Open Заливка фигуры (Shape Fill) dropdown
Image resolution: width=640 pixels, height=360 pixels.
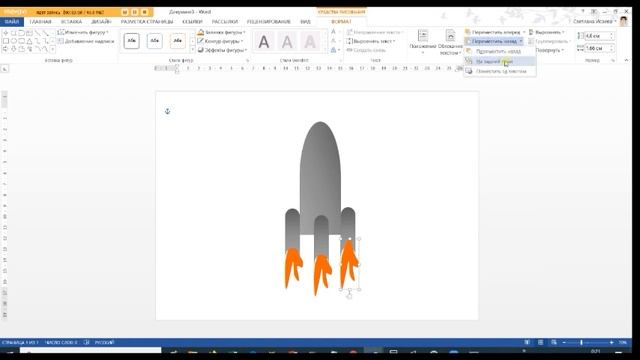coord(221,32)
